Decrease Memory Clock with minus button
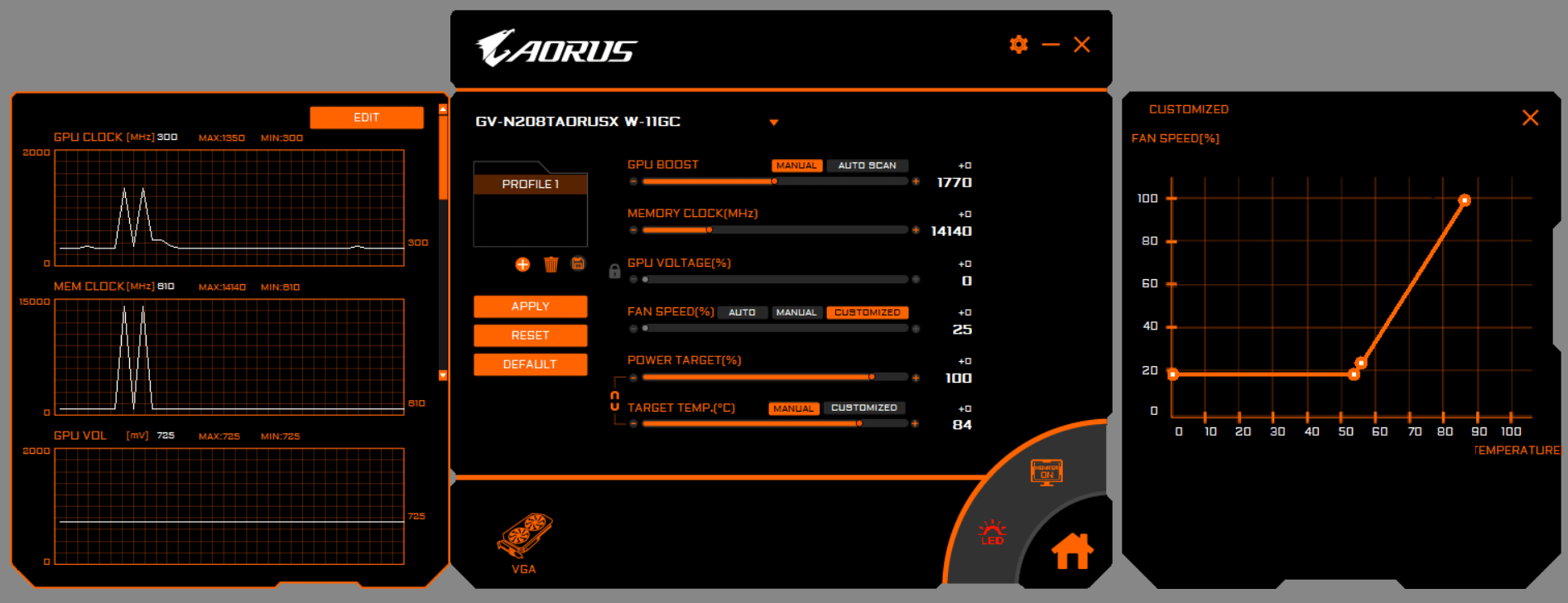This screenshot has width=1568, height=603. pos(633,230)
